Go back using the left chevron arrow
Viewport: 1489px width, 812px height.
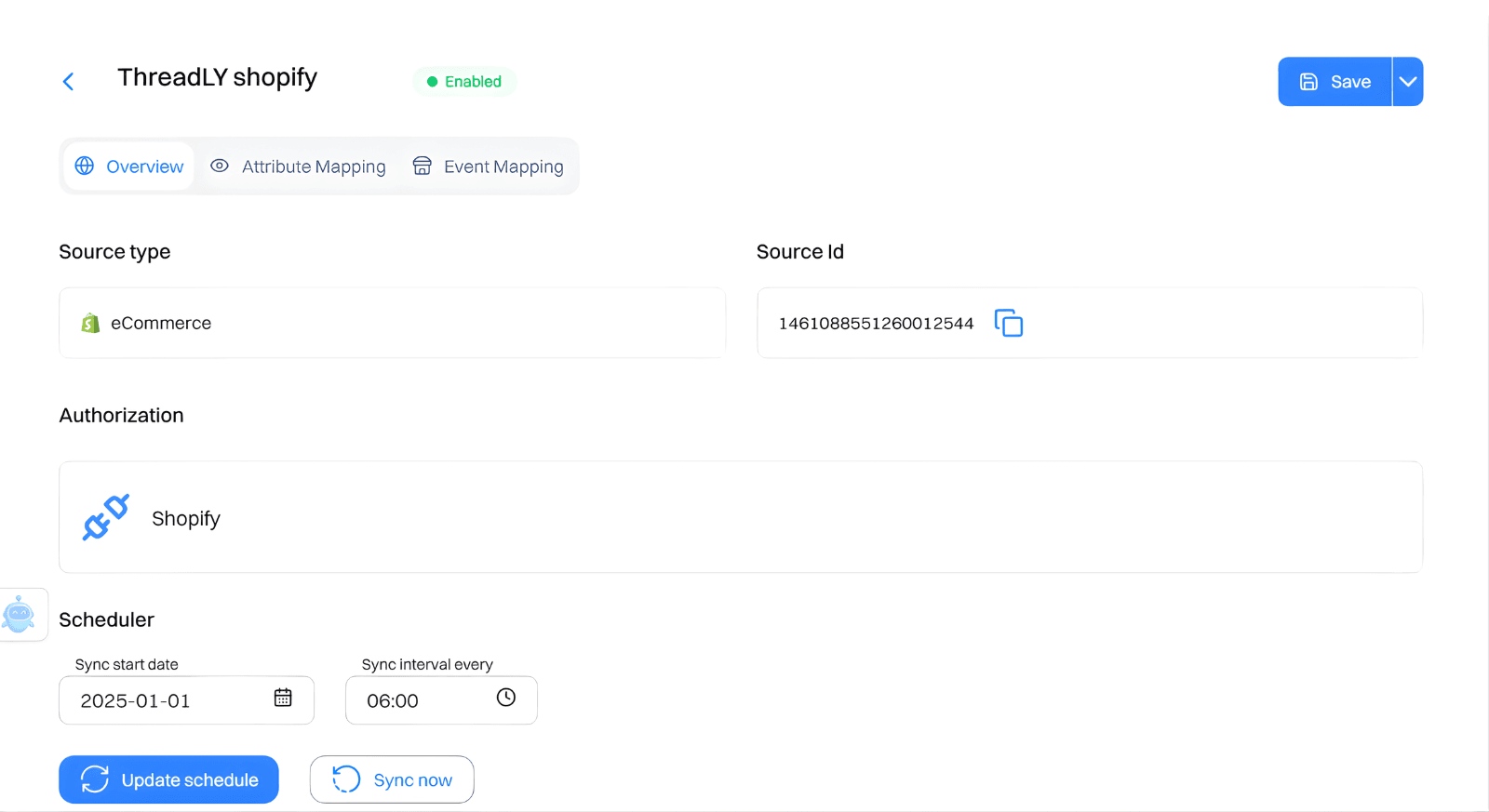point(68,82)
